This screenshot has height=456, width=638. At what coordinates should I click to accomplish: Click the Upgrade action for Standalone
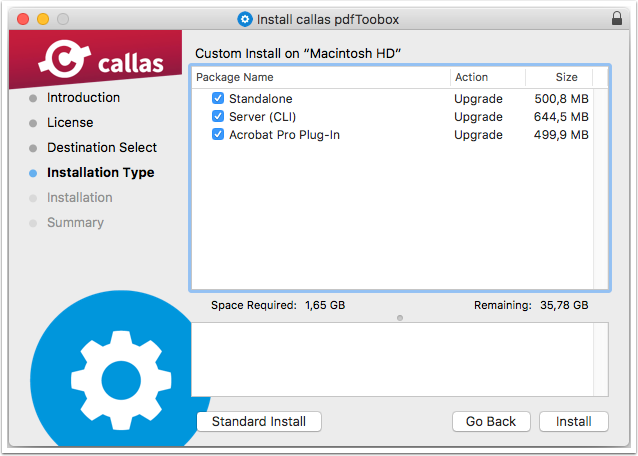[x=478, y=98]
